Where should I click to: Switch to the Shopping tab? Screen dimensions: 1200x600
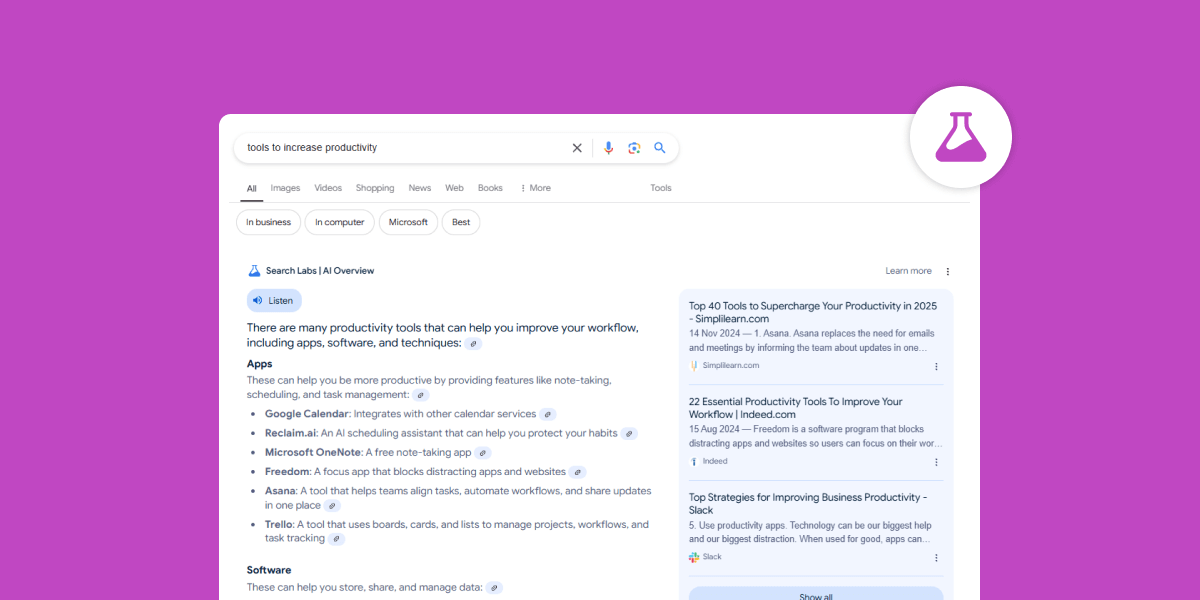coord(375,188)
